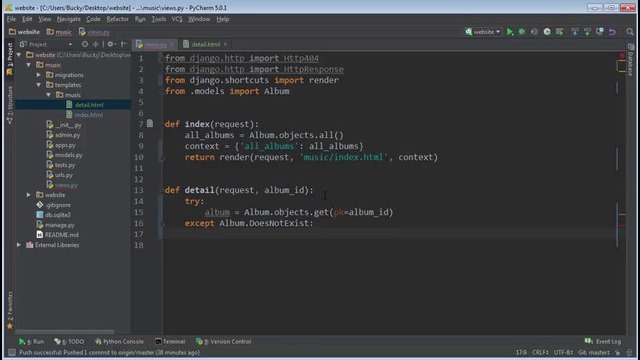Run with coverage icon in toolbar
The height and width of the screenshot is (360, 640).
click(x=534, y=32)
